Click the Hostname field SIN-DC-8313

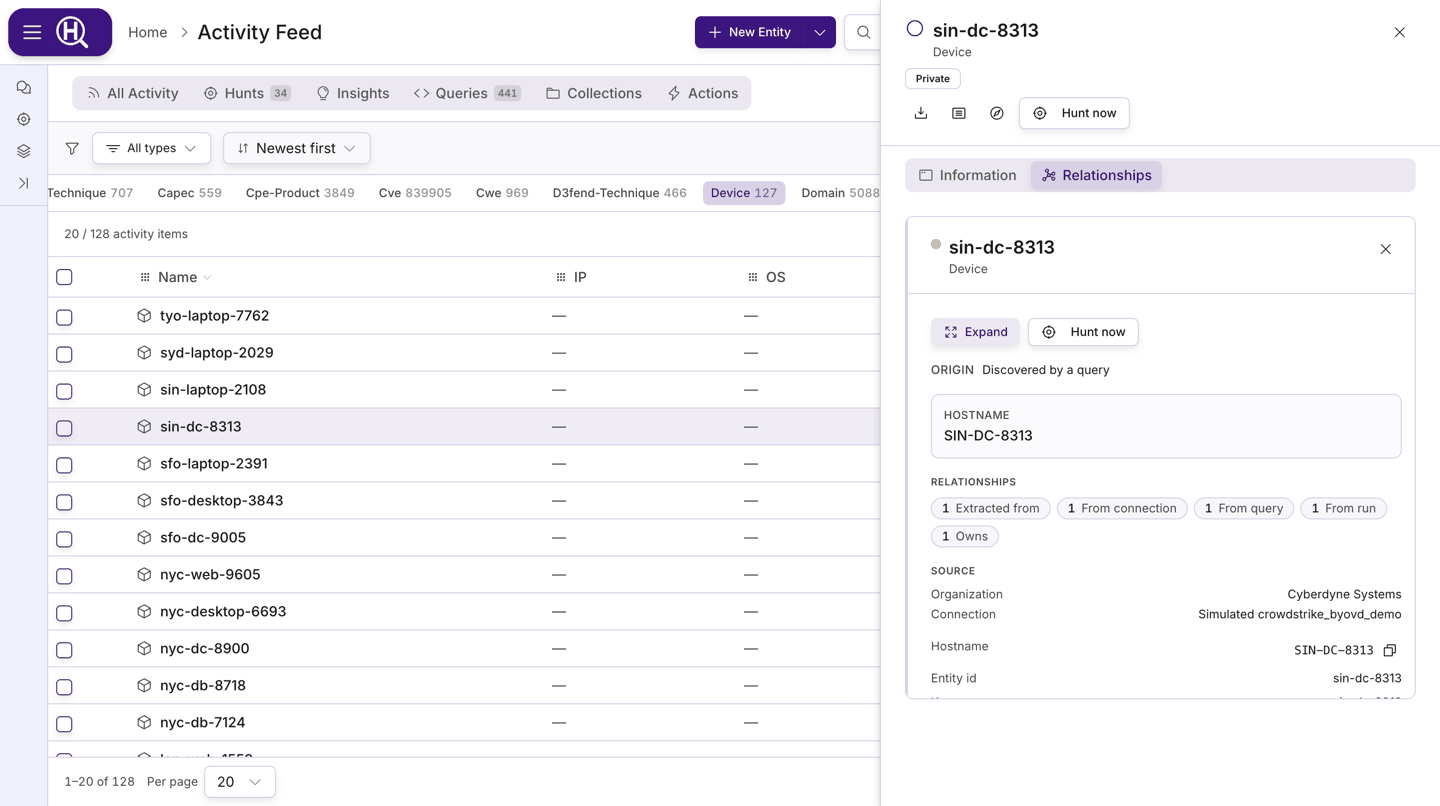click(1166, 426)
